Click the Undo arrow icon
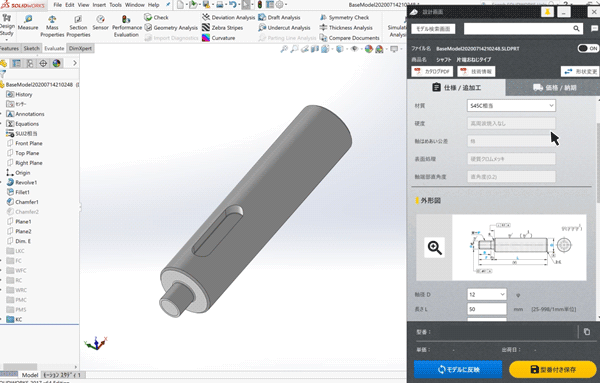Viewport: 600px width, 383px height. click(232, 5)
